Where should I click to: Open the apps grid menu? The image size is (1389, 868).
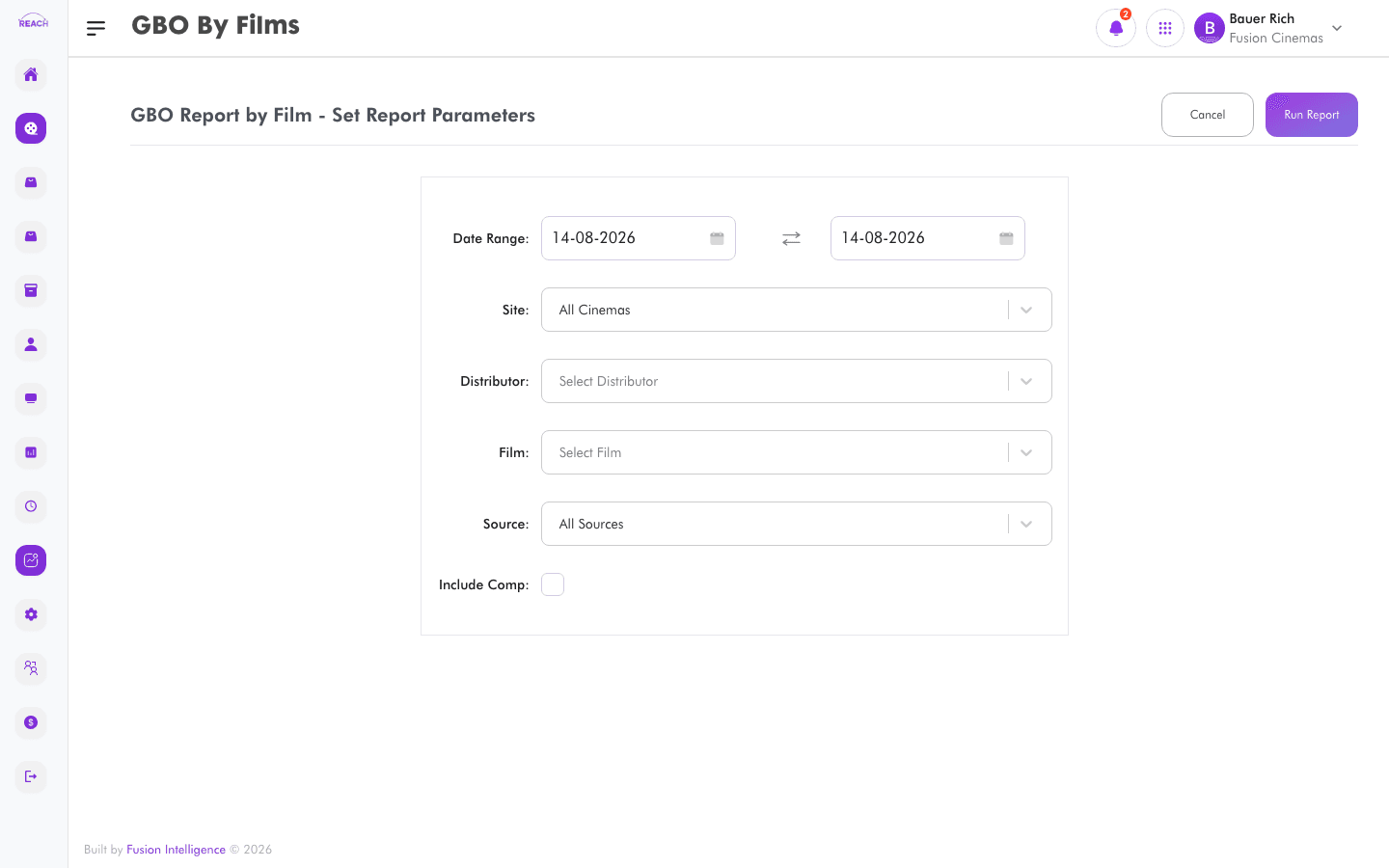[1165, 28]
